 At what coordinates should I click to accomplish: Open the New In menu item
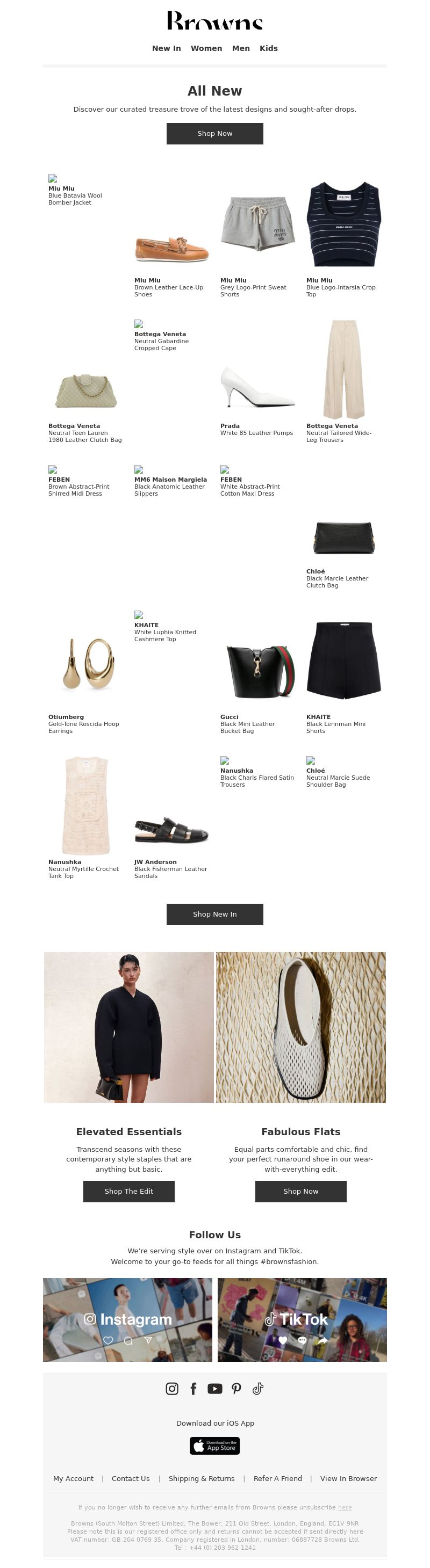coord(166,48)
